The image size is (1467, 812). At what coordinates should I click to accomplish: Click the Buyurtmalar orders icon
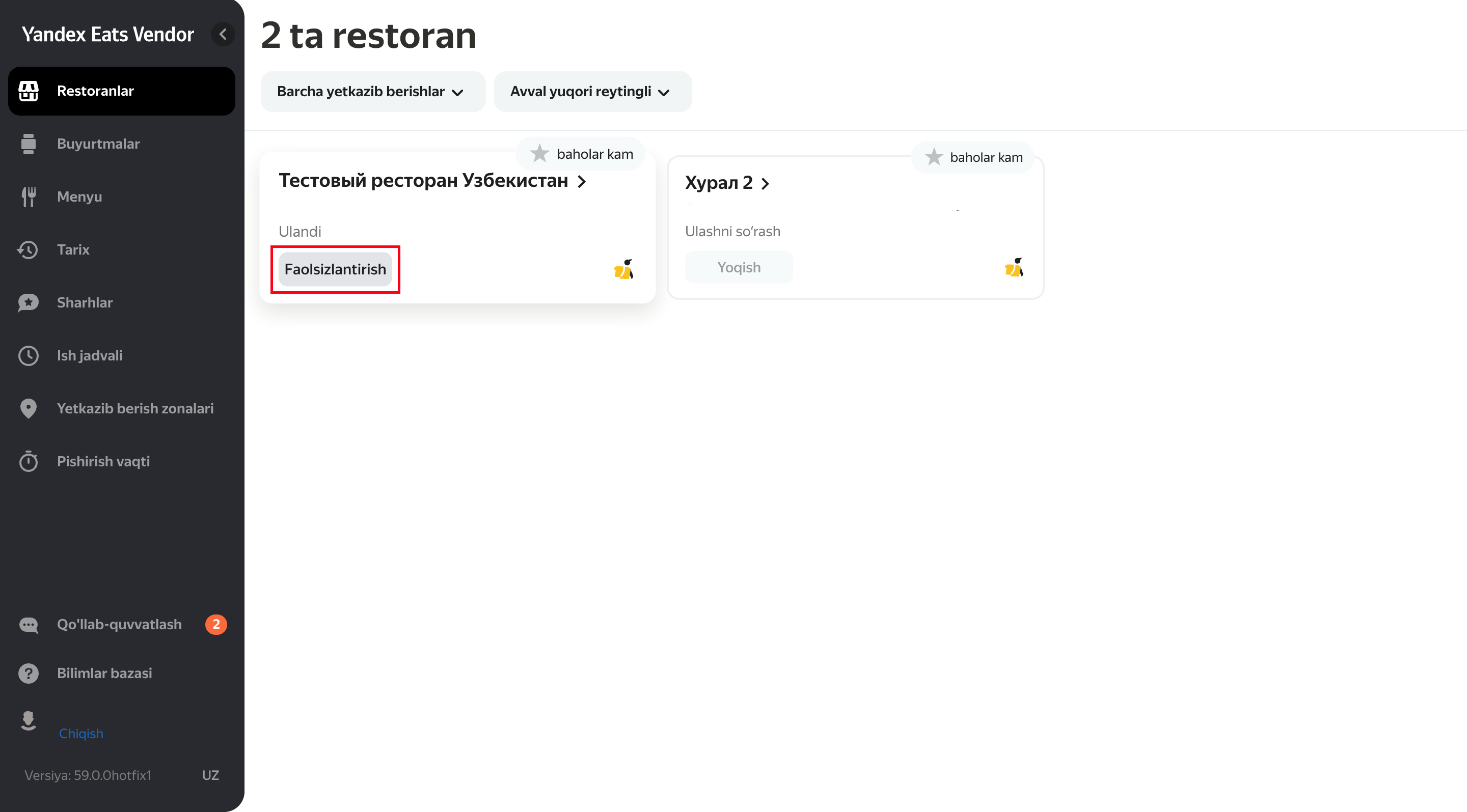click(x=29, y=144)
